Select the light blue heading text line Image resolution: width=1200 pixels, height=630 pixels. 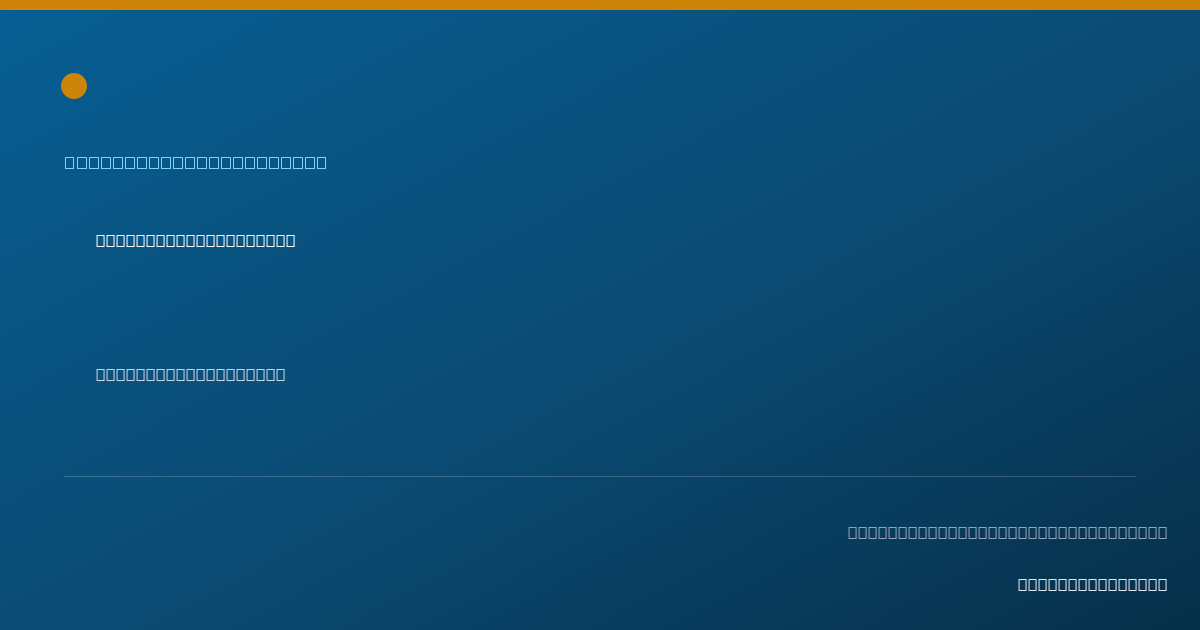point(196,162)
